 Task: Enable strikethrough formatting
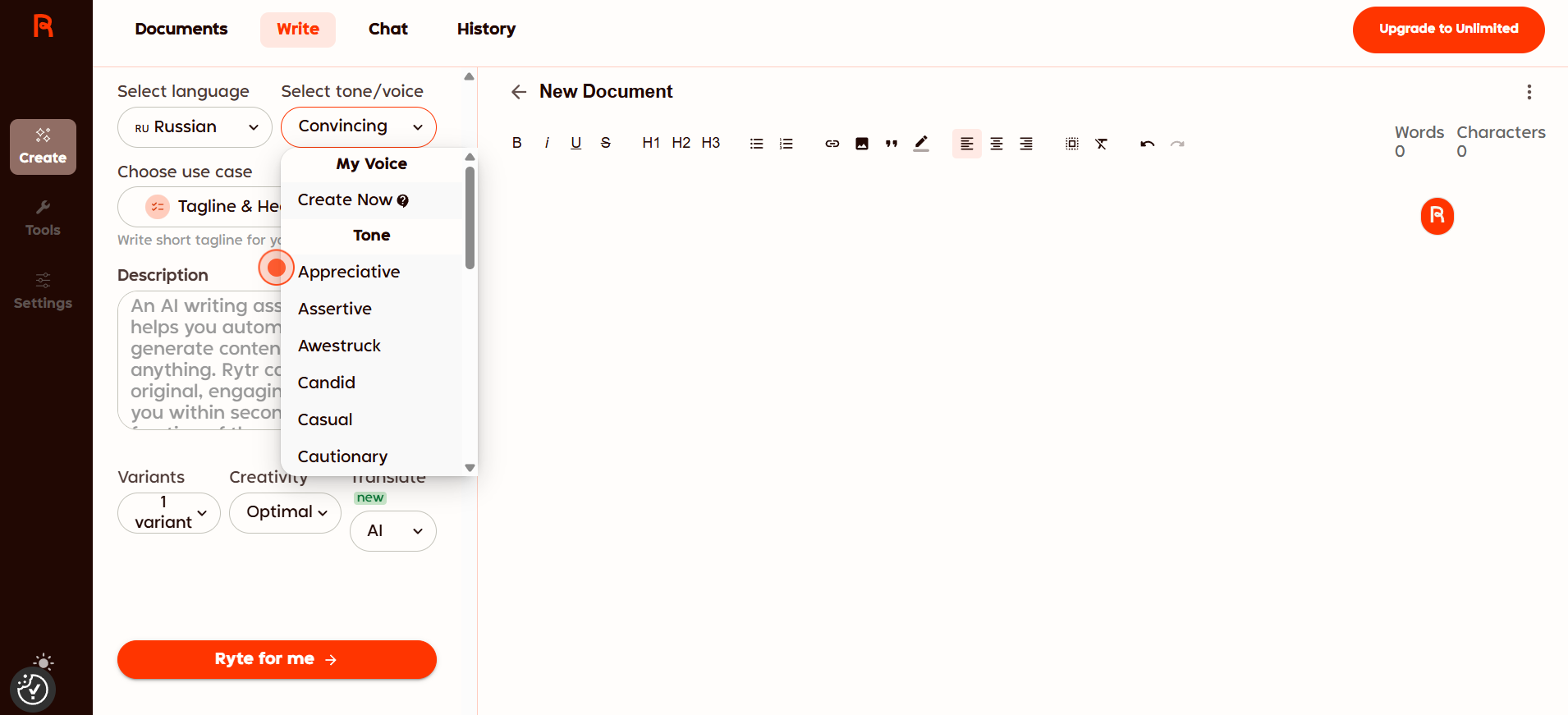pyautogui.click(x=606, y=143)
